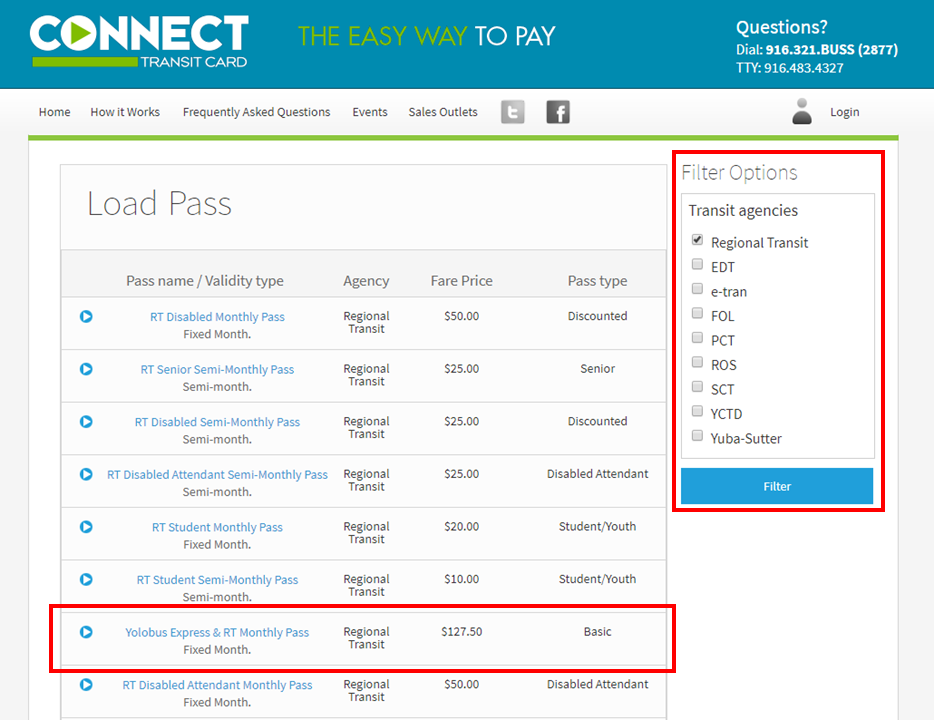Open the RT Senior Semi-Monthly Pass link
The height and width of the screenshot is (720, 934).
(x=217, y=369)
